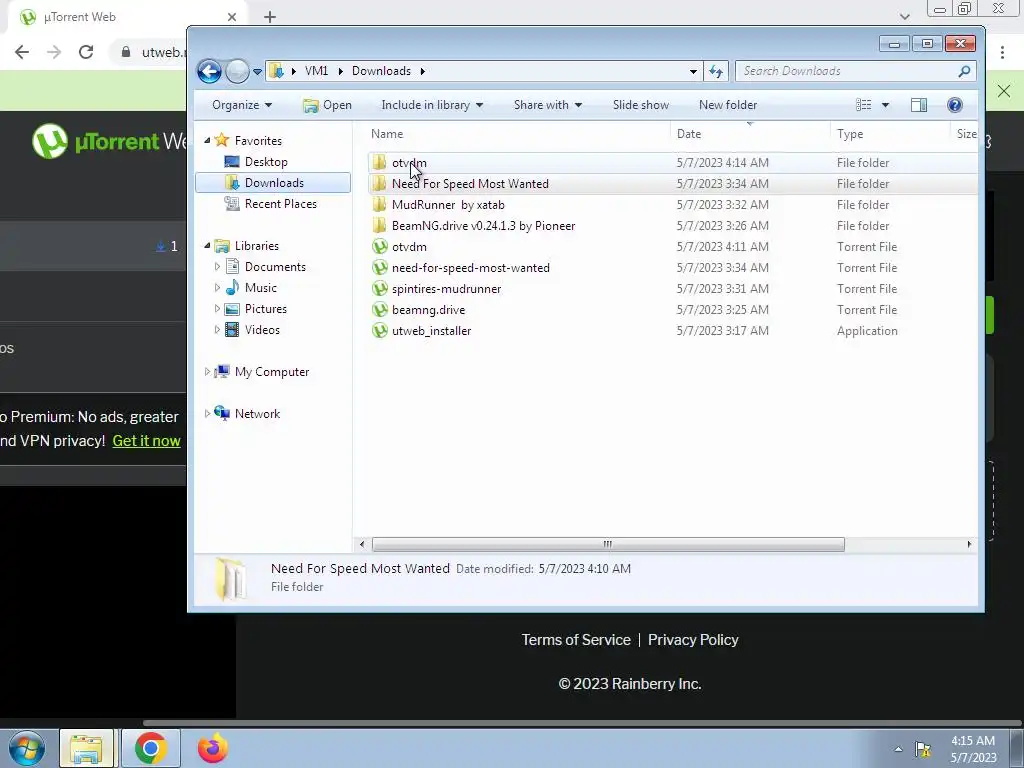
Task: Expand the Pictures library node
Action: pos(217,309)
